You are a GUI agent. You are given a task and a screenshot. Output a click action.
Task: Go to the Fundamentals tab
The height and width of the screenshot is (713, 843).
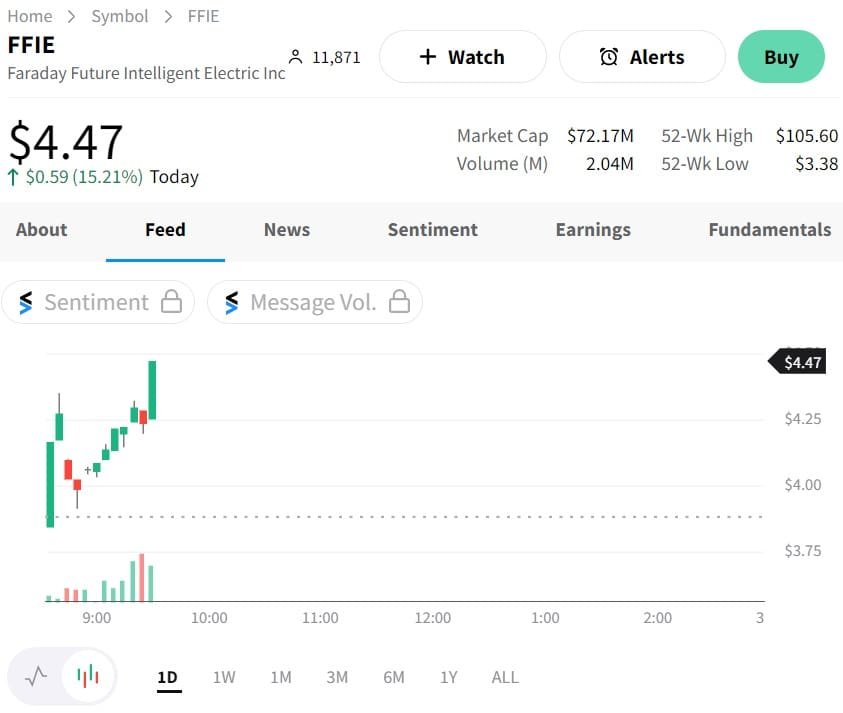pos(769,230)
